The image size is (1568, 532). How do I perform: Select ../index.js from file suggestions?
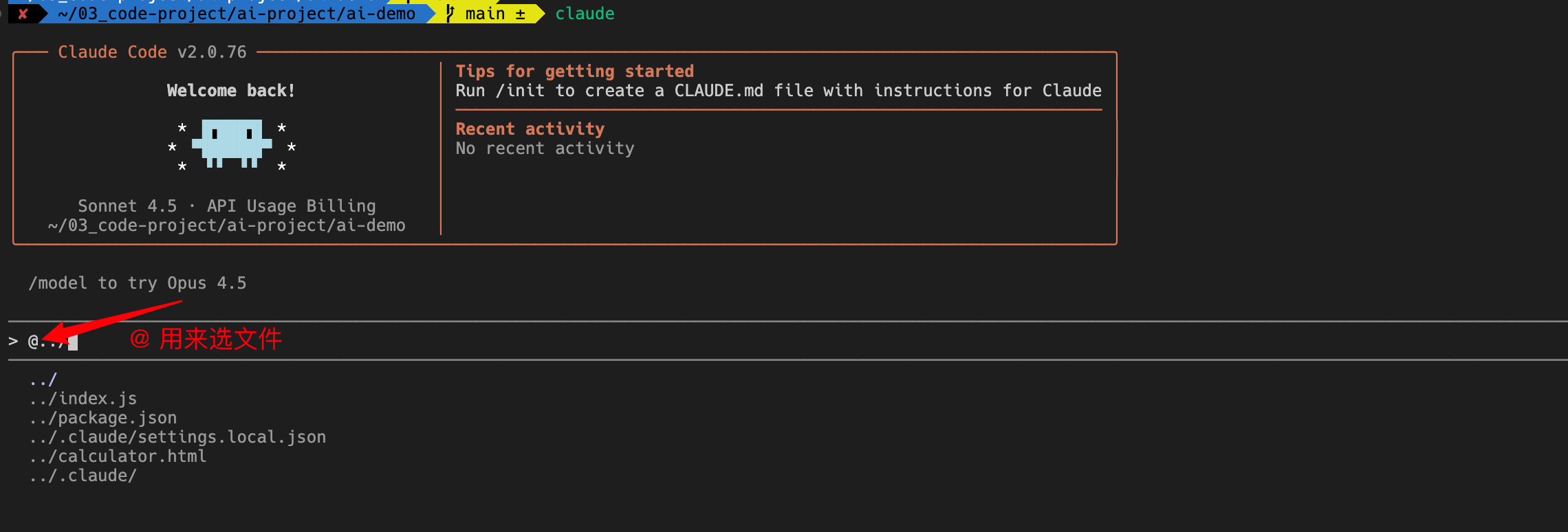[83, 399]
